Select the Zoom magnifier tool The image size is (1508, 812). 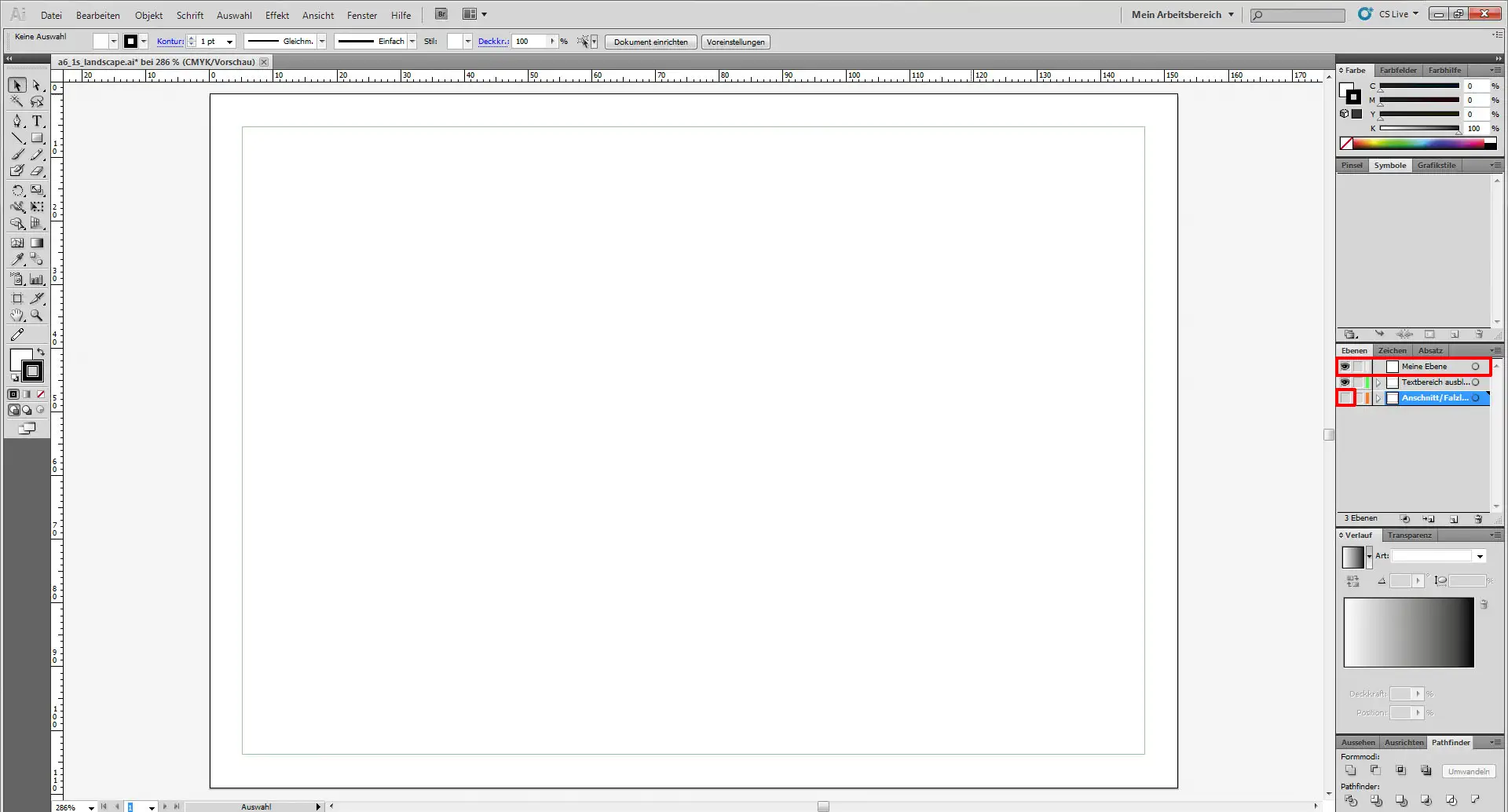[37, 316]
